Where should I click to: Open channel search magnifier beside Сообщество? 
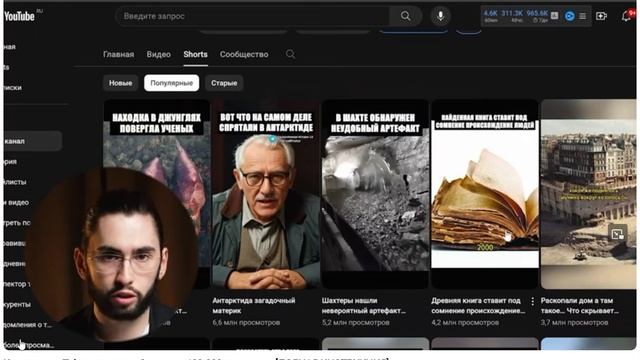coord(290,54)
